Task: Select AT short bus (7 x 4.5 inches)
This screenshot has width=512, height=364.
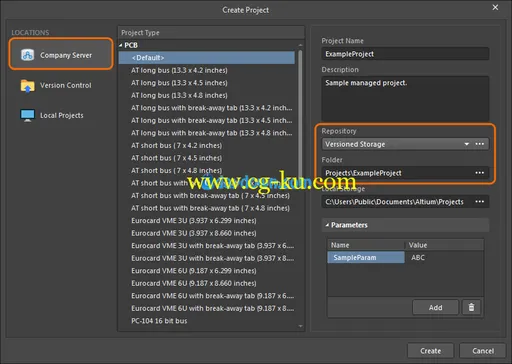Action: click(207, 158)
